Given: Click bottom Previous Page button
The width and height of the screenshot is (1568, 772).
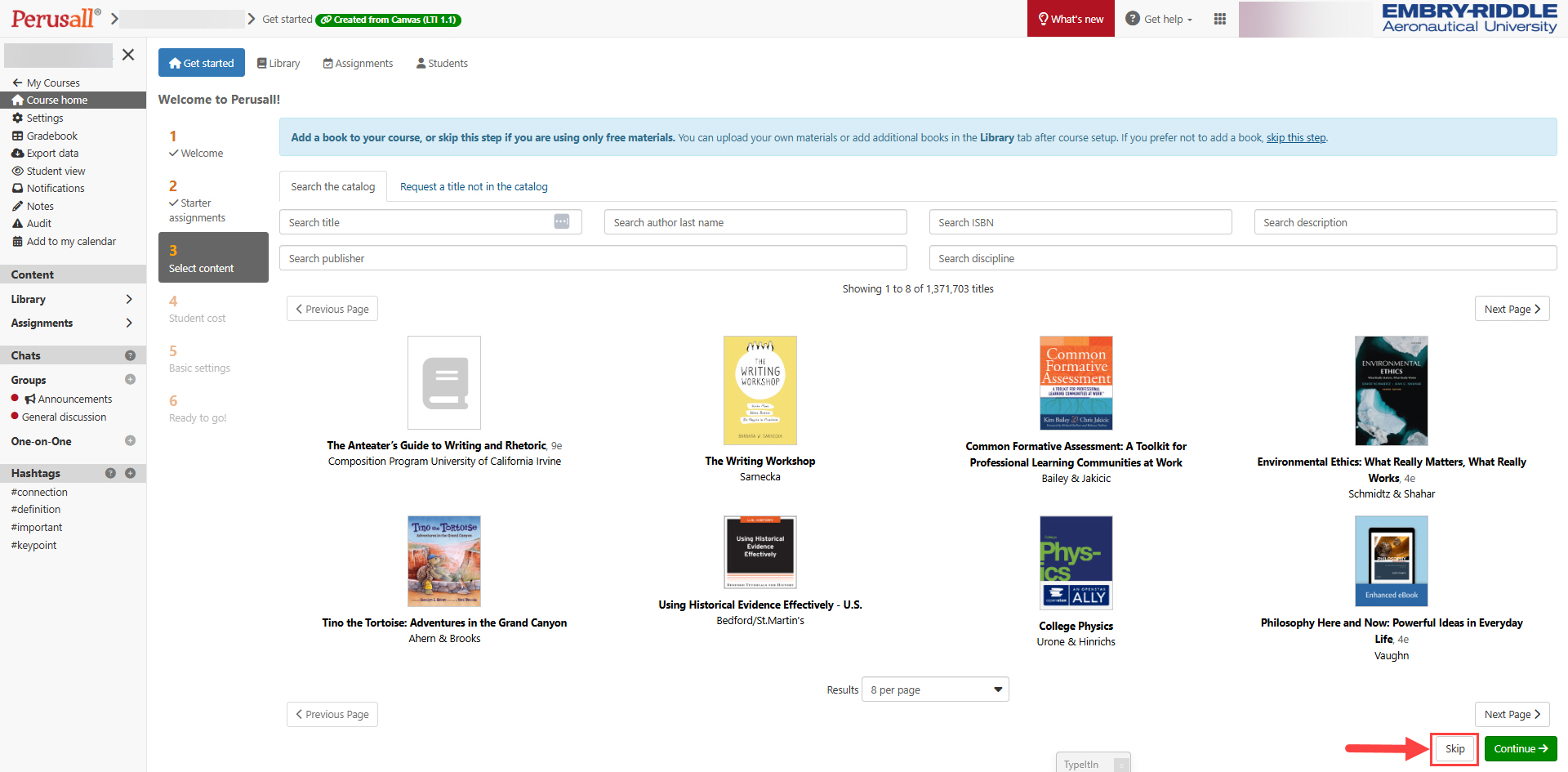Looking at the screenshot, I should click(332, 714).
